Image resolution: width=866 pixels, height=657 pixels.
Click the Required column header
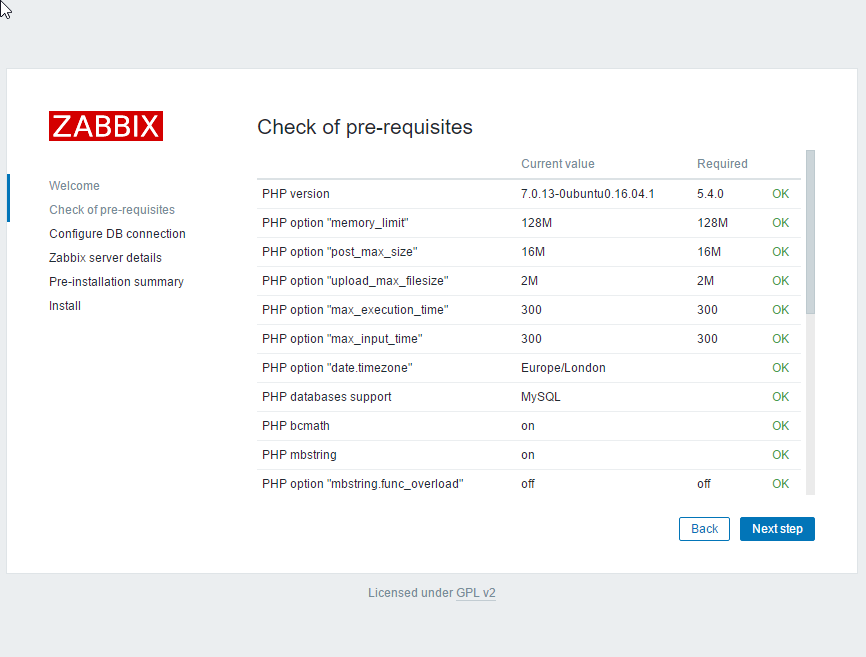click(722, 163)
